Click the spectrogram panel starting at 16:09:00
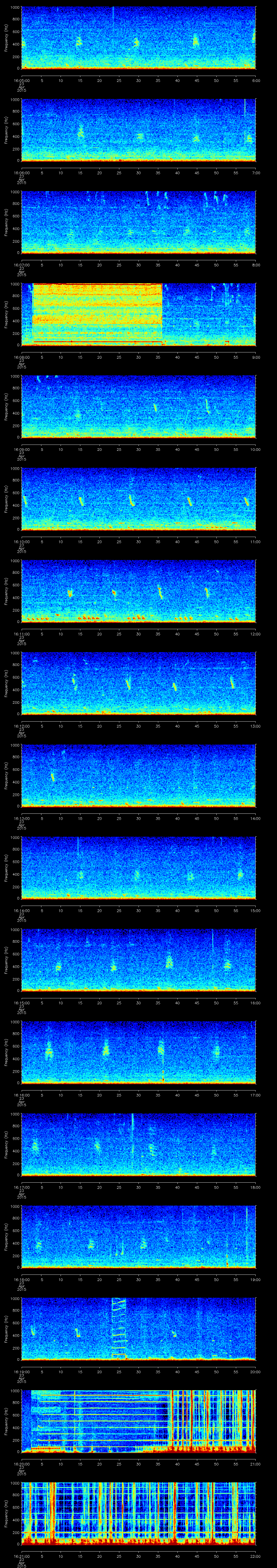The image size is (277, 1568). pos(139,407)
